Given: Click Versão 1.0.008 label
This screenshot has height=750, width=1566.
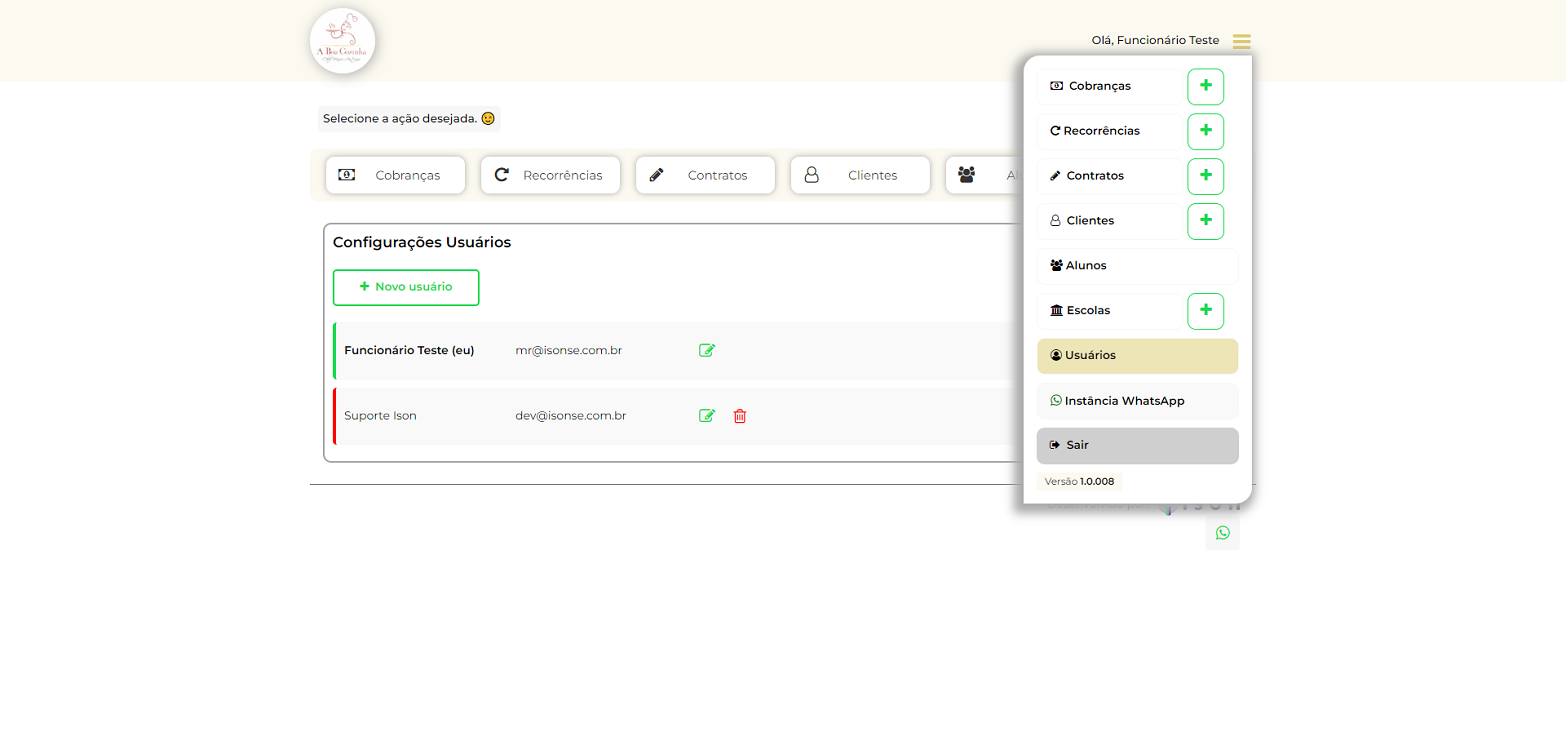Looking at the screenshot, I should 1079,481.
